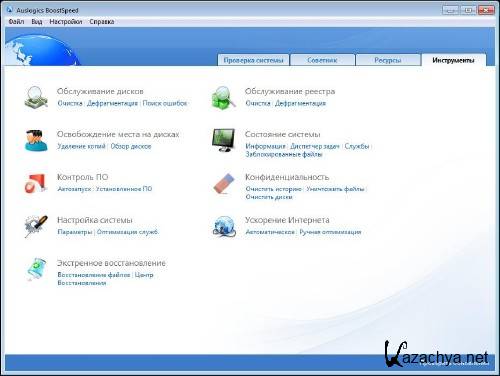
Task: Click the Free Up Disk Space person icon
Action: pos(36,140)
